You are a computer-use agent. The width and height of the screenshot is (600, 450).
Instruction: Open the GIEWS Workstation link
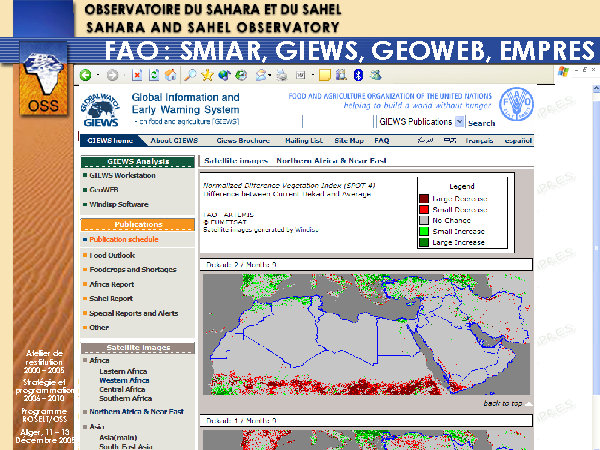click(x=122, y=175)
